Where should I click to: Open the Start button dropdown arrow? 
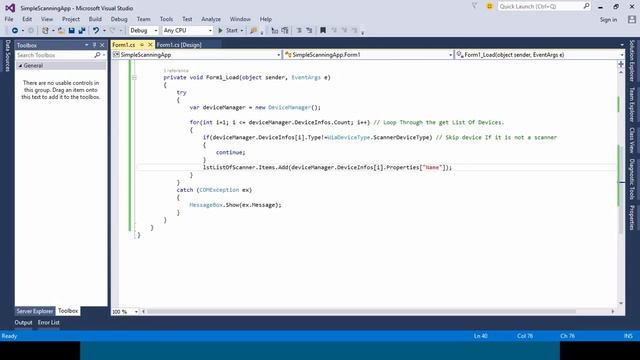242,31
